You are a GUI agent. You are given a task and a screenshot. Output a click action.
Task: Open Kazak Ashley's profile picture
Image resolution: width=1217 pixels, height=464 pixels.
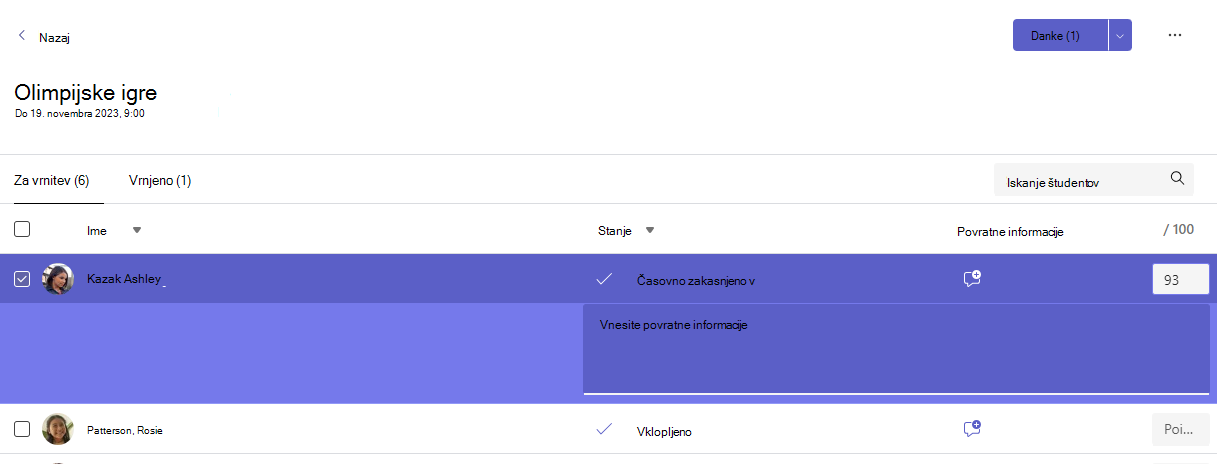pos(58,279)
